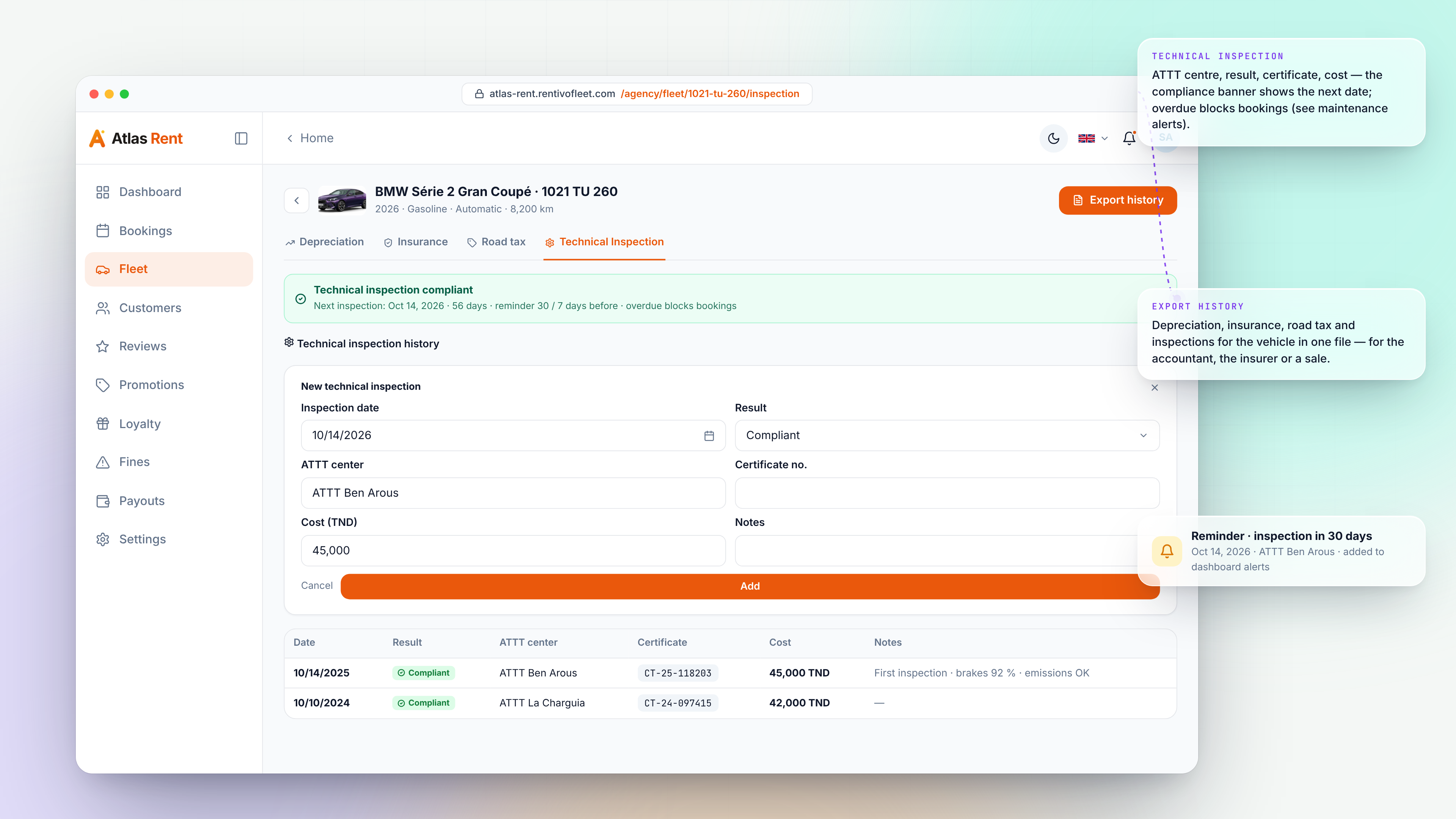The height and width of the screenshot is (819, 1456).
Task: Click the compliant check-circle banner icon
Action: click(301, 298)
